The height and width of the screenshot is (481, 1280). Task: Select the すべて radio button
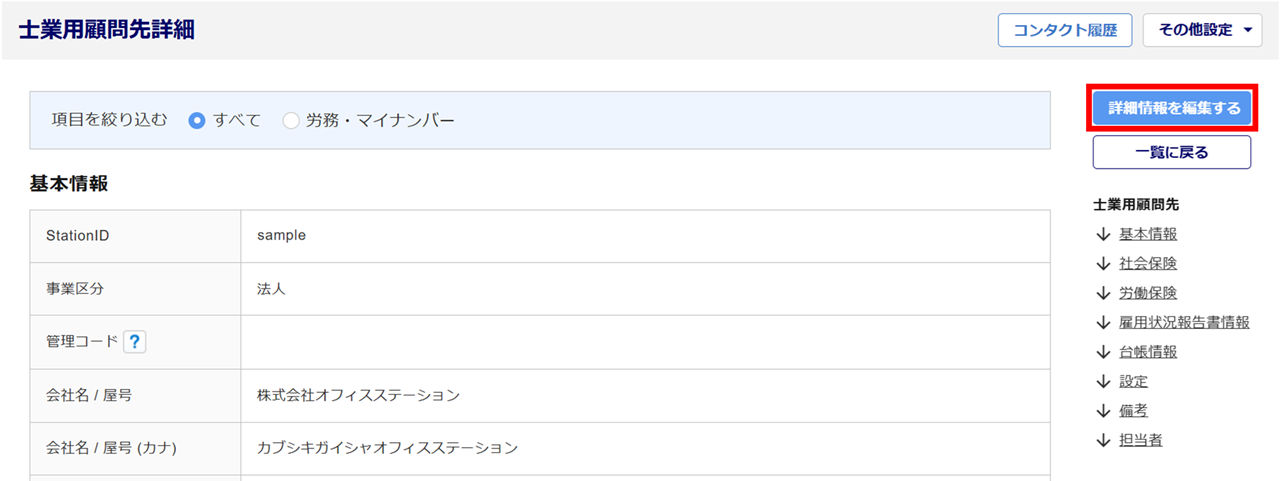click(x=197, y=121)
